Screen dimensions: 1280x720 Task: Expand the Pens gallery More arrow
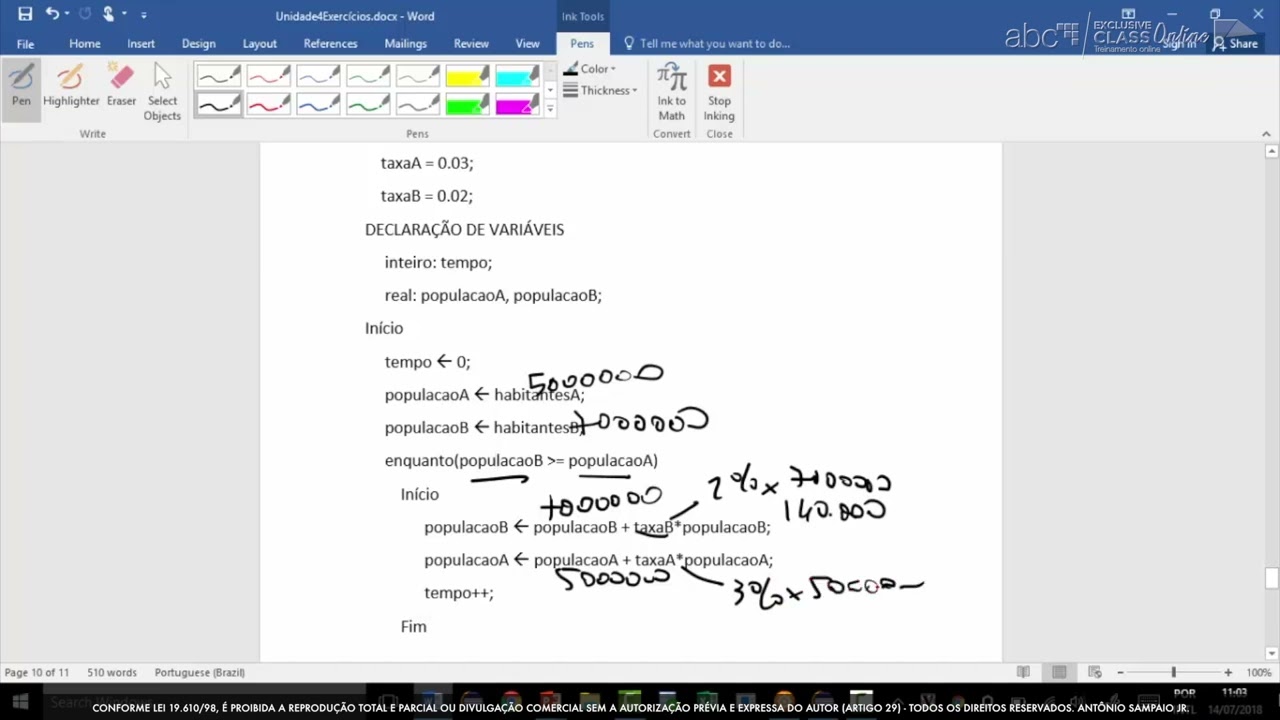pyautogui.click(x=550, y=109)
